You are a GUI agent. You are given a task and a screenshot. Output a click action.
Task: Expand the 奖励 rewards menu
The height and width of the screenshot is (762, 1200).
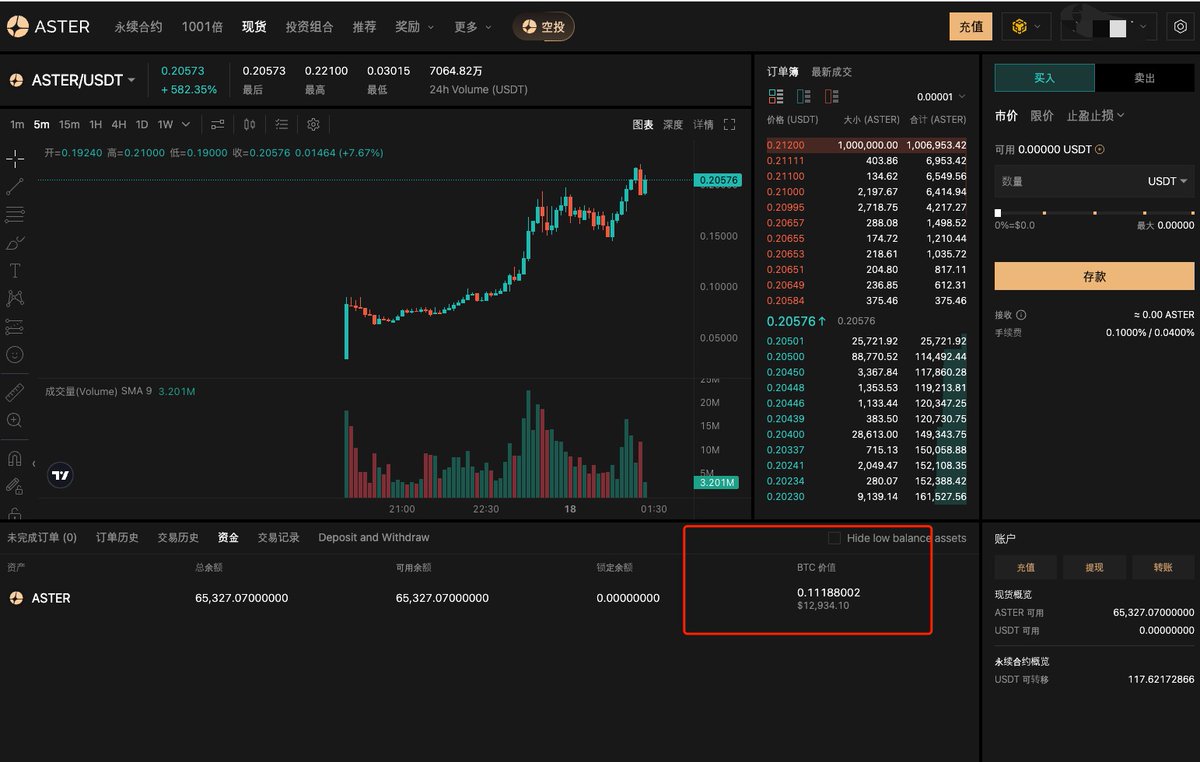(414, 27)
